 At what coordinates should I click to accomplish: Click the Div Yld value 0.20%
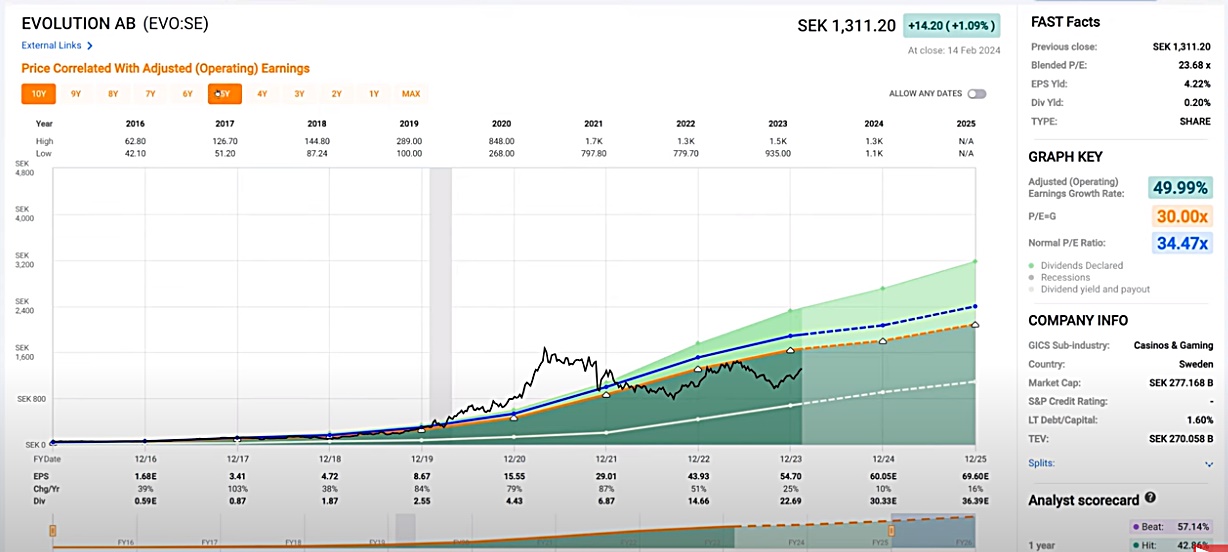point(1199,102)
